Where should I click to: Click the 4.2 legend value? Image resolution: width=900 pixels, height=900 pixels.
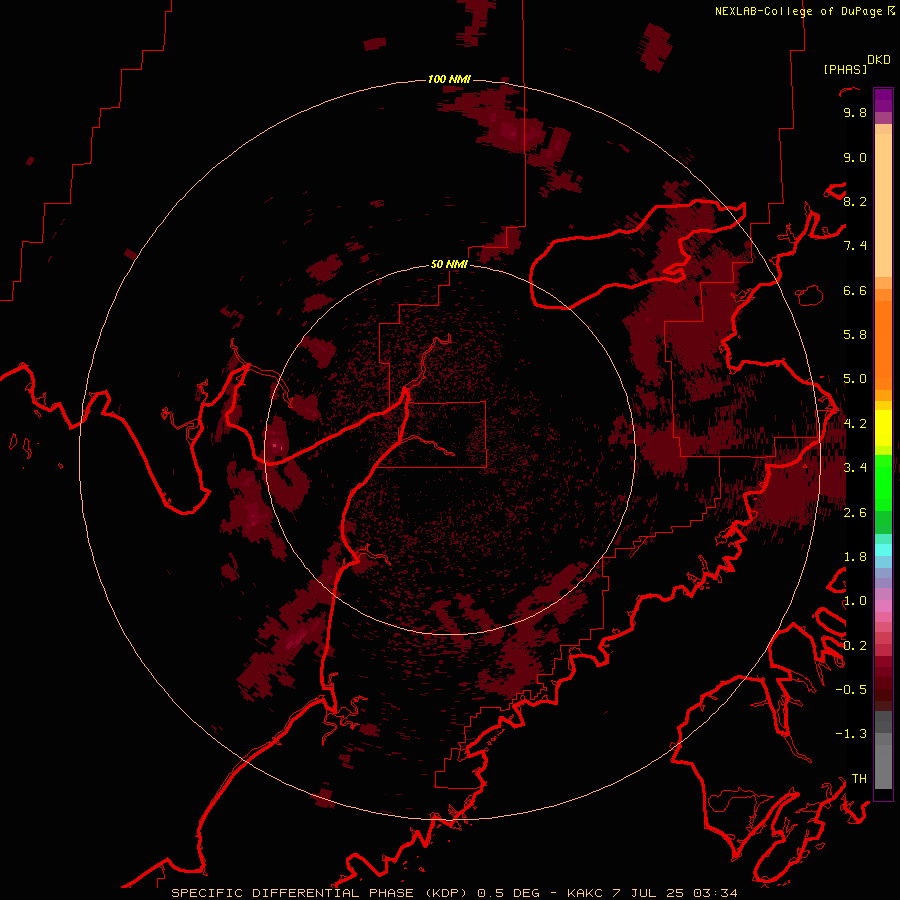coord(855,424)
